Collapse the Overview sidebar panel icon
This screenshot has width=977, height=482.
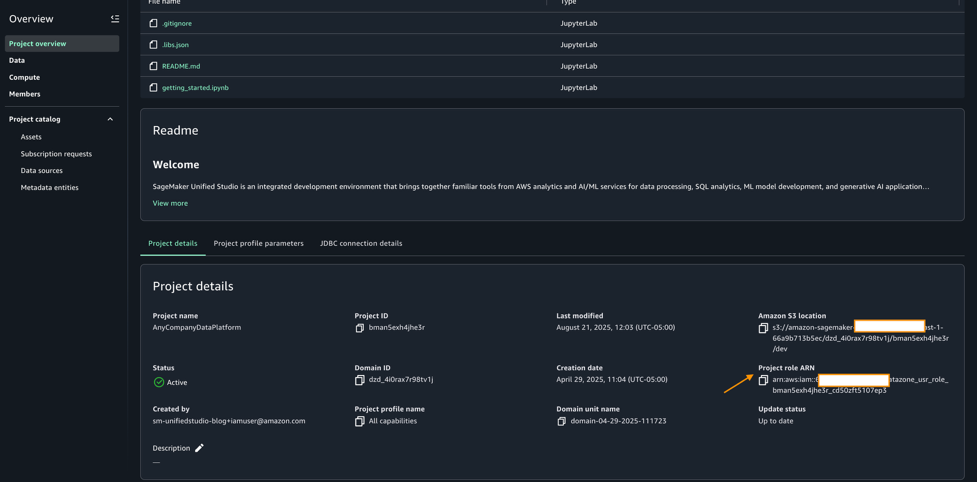115,19
